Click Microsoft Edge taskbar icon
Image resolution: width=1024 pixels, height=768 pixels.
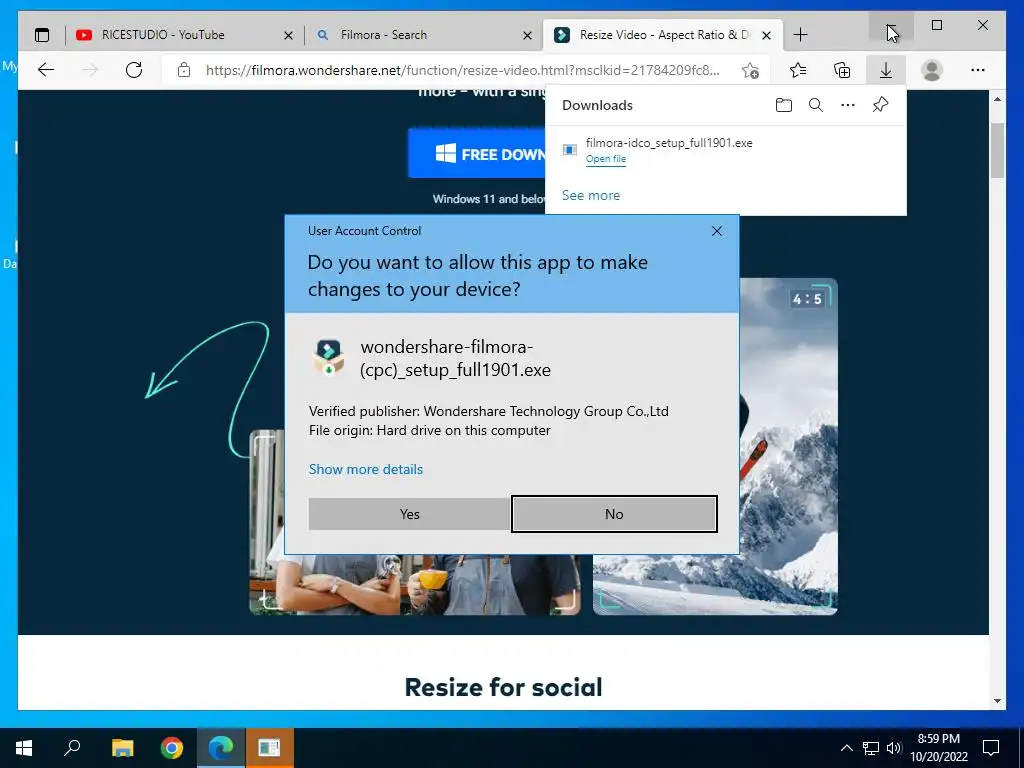click(221, 748)
